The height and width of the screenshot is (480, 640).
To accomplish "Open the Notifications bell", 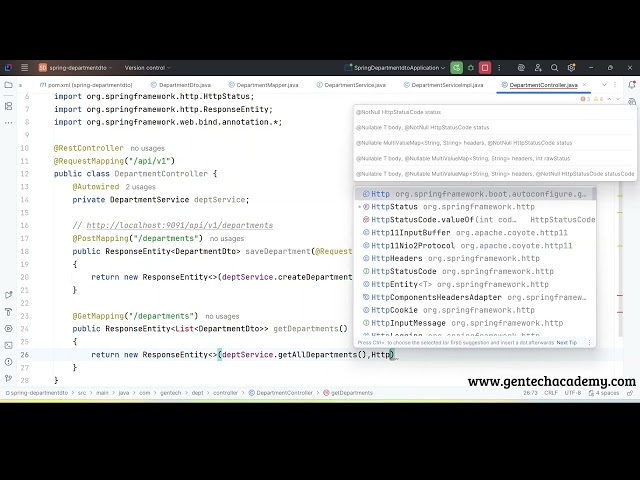I will [x=632, y=85].
